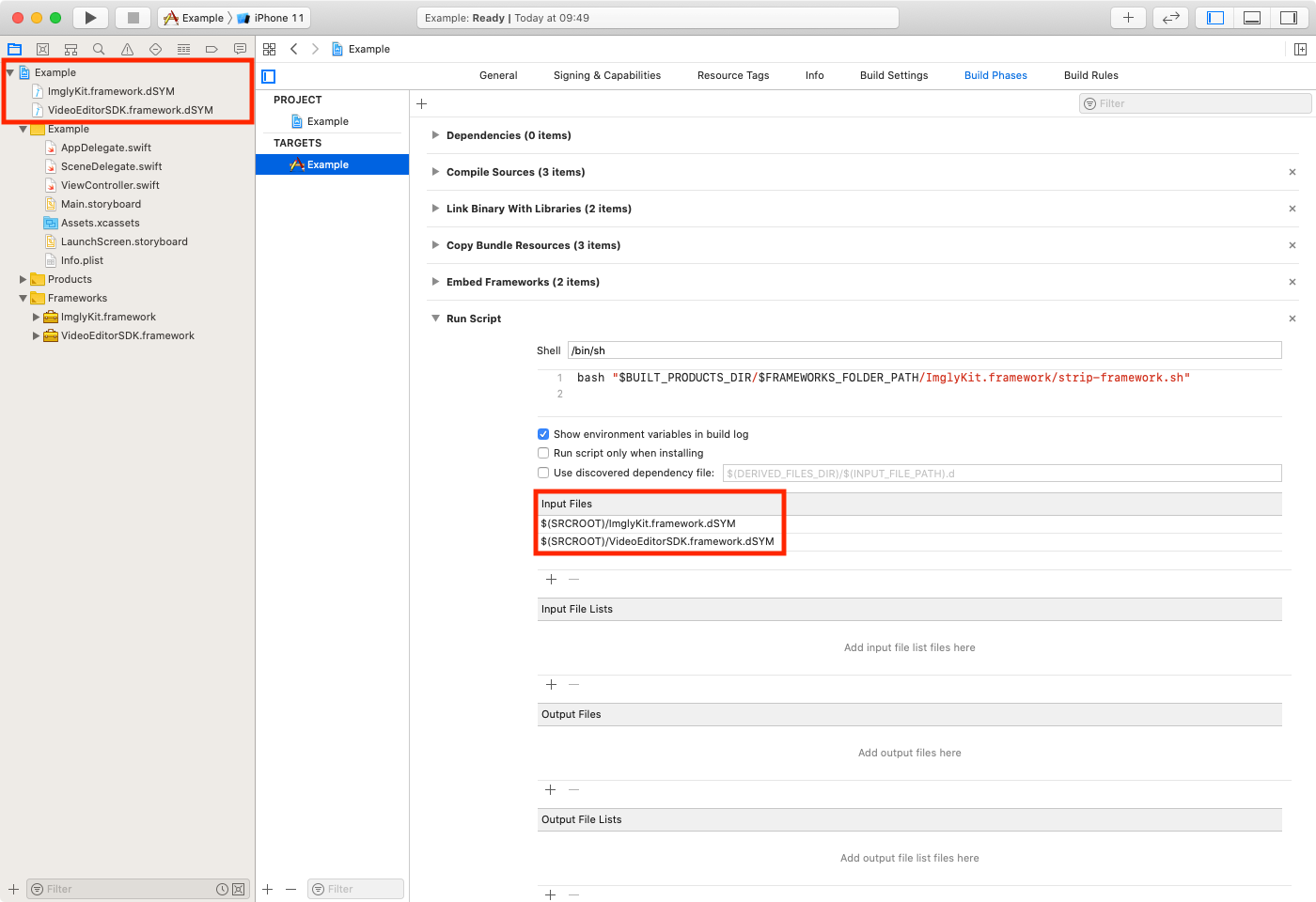Go forward in editor history

tap(315, 49)
